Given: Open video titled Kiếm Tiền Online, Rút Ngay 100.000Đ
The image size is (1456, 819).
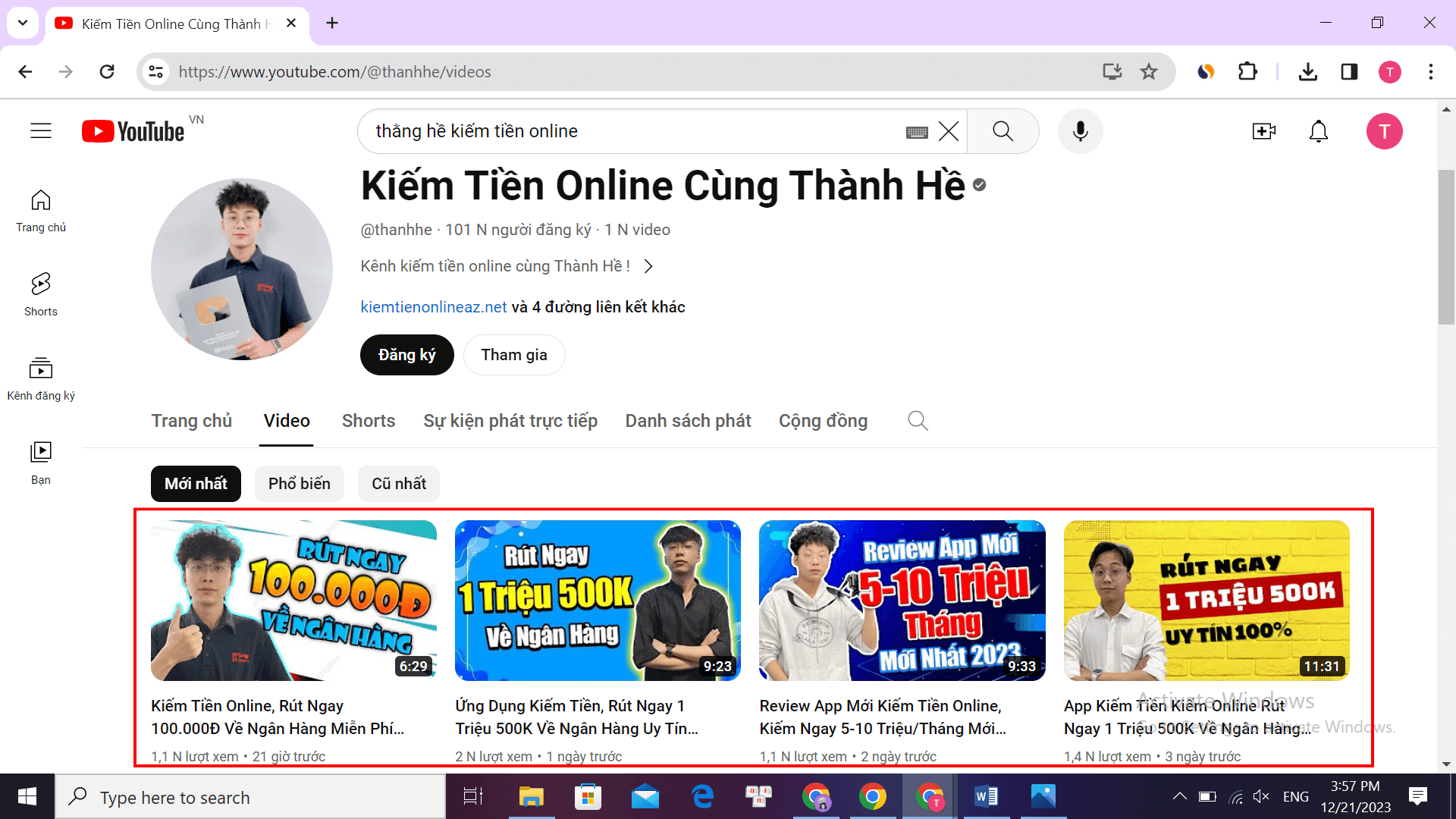Looking at the screenshot, I should [278, 717].
